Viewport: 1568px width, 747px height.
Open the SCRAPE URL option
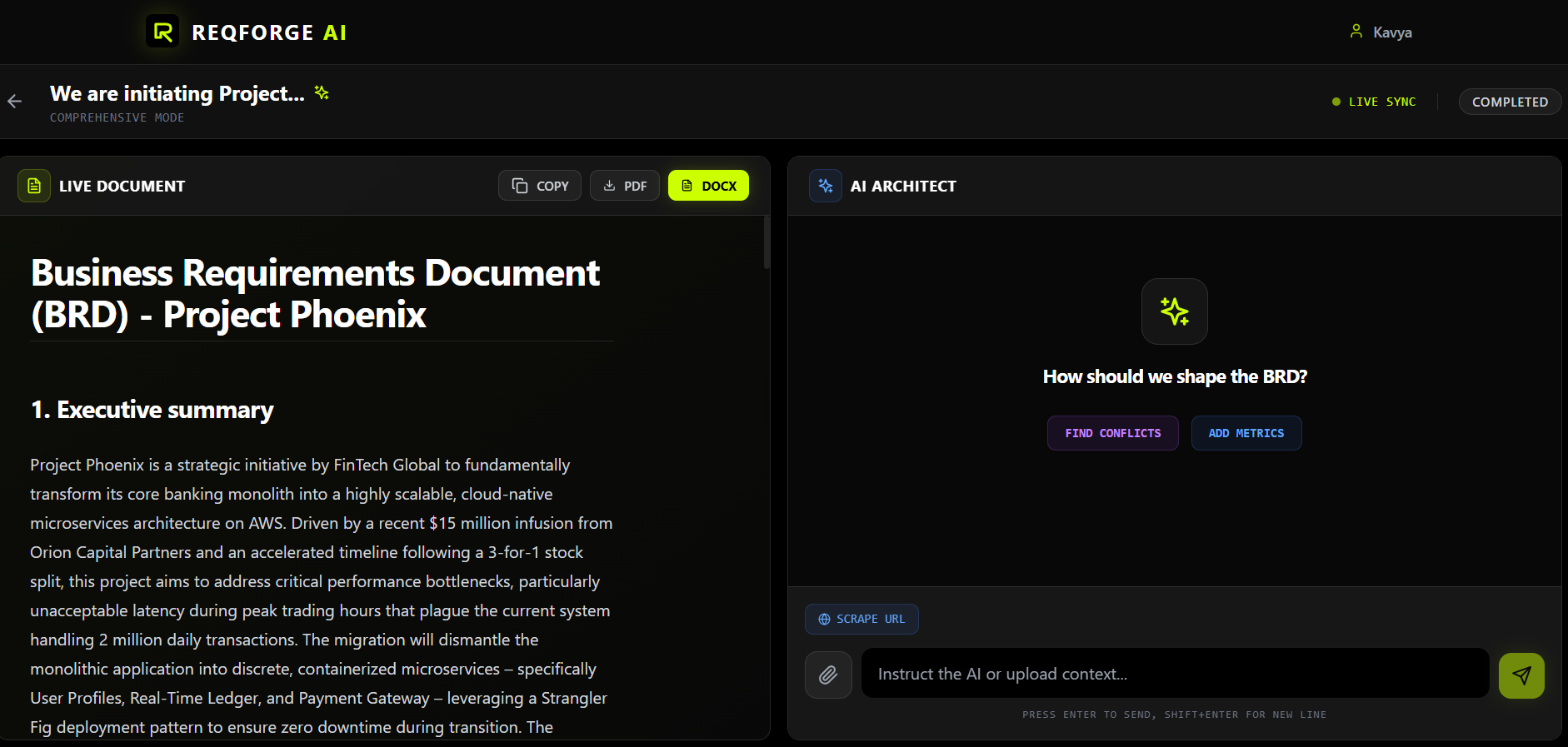coord(861,619)
